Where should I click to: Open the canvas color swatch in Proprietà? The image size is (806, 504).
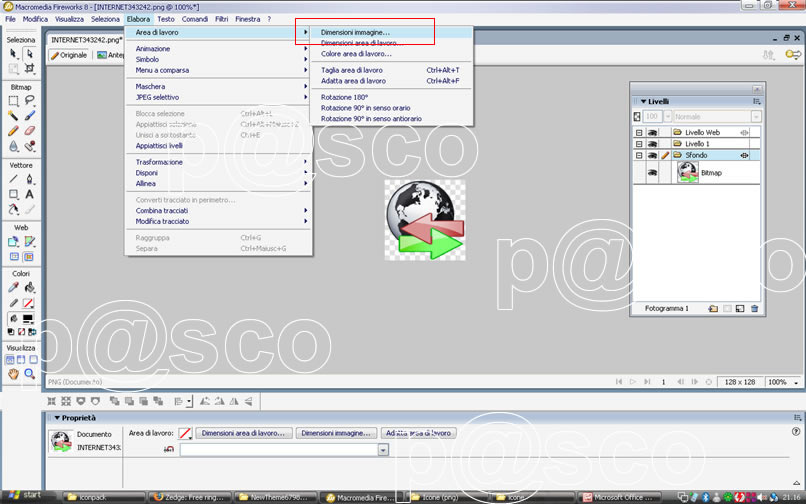tap(185, 434)
